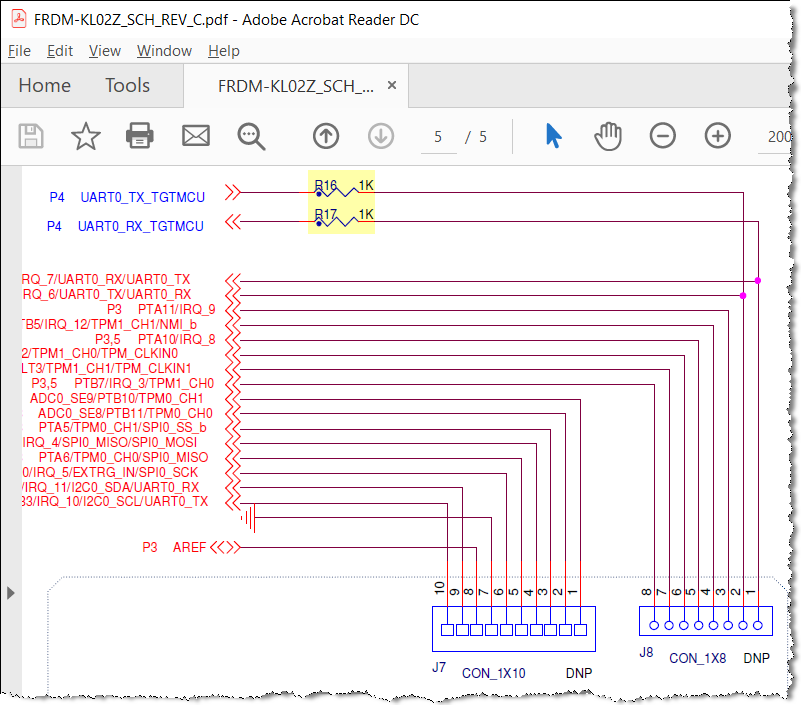Open the zoom search tool

click(x=250, y=135)
